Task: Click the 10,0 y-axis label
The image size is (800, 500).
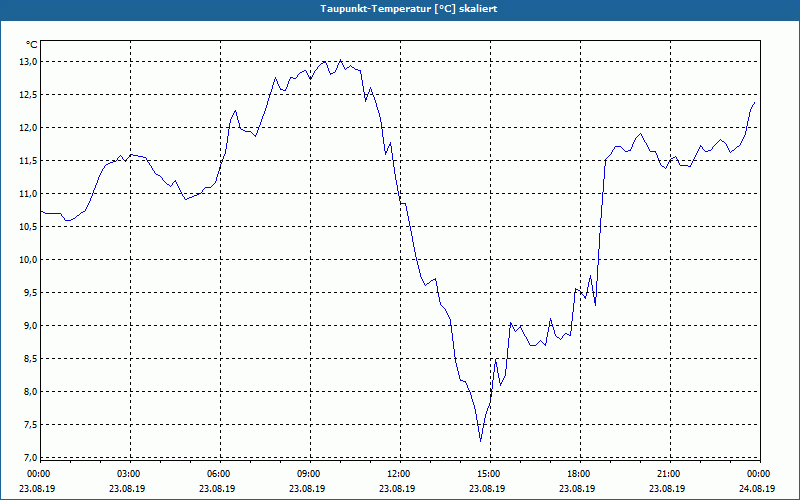Action: point(28,260)
